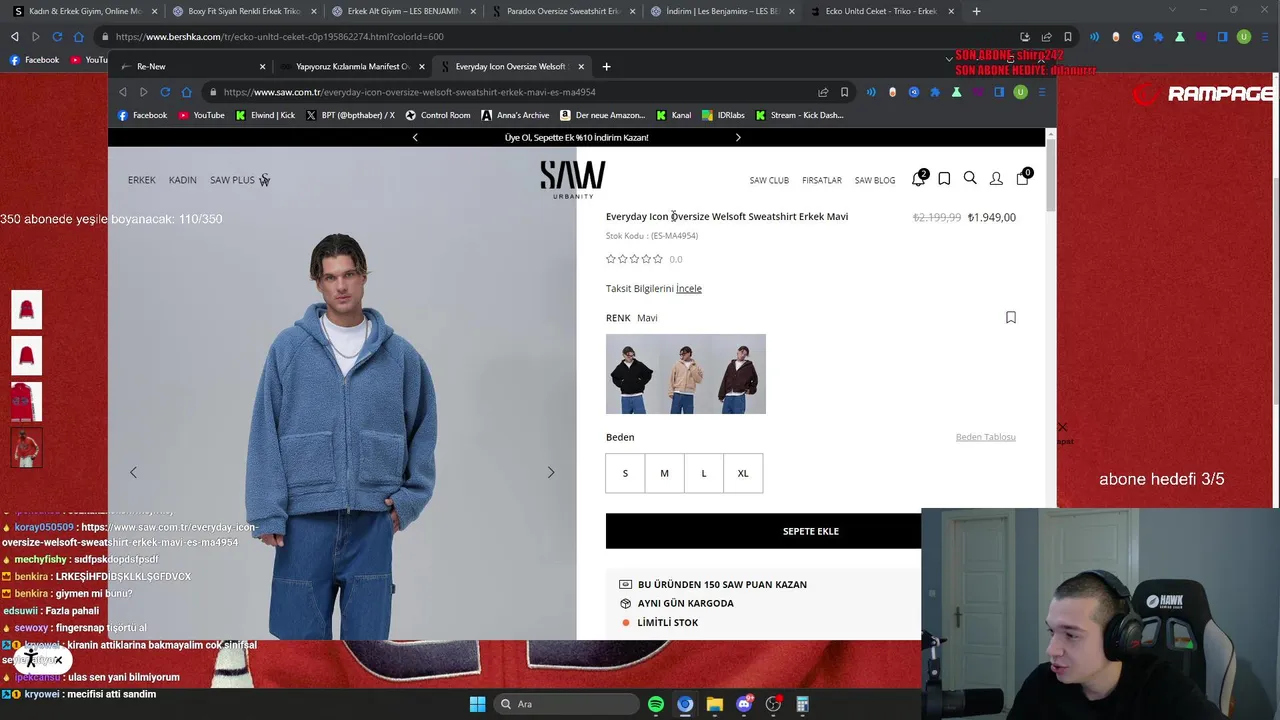Viewport: 1280px width, 720px height.
Task: Open Stream - Kick Dash bookmark
Action: pos(799,115)
